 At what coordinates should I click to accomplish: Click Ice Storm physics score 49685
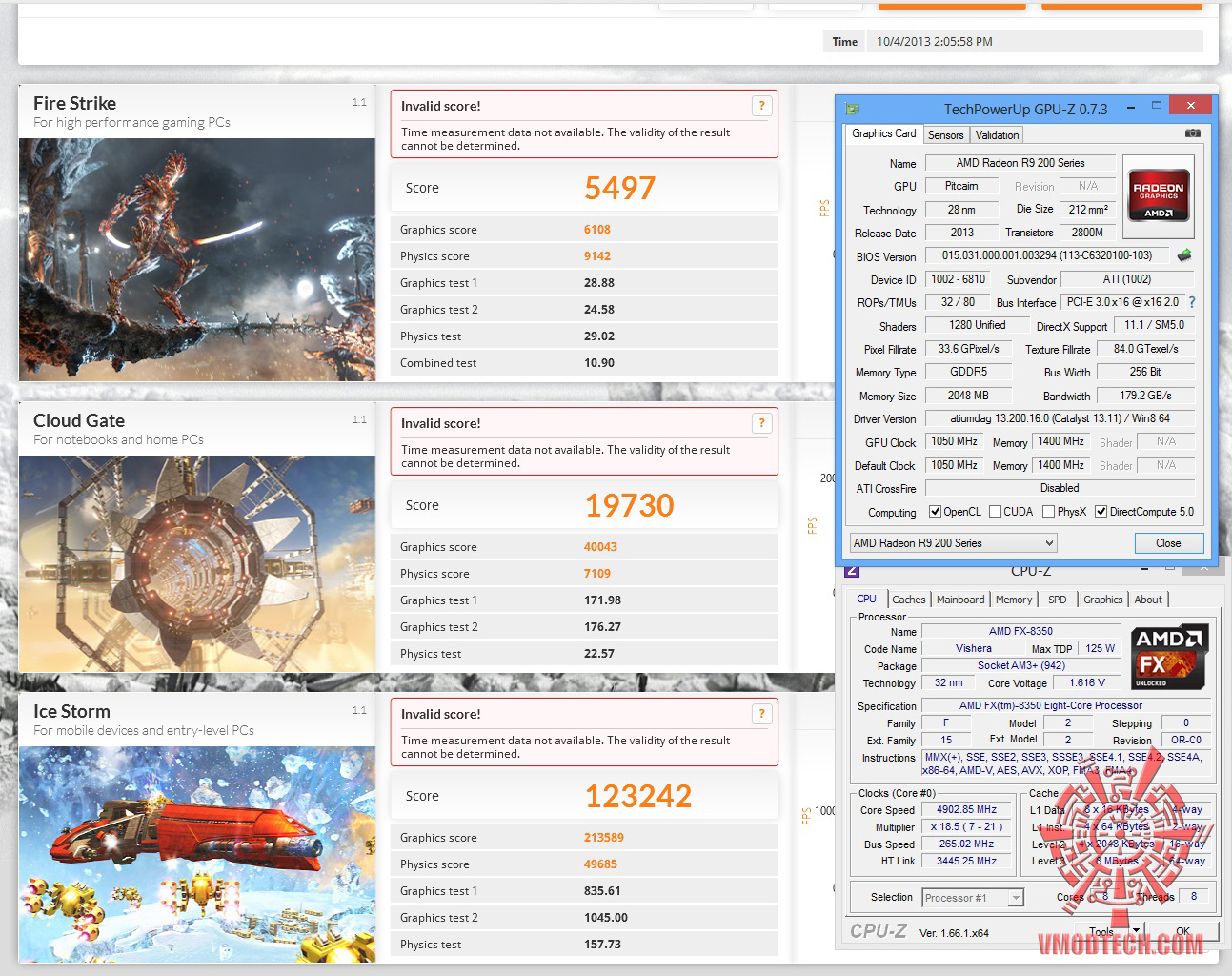tap(600, 864)
